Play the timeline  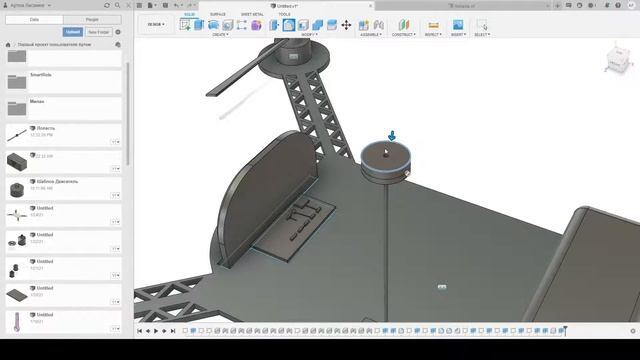[156, 331]
